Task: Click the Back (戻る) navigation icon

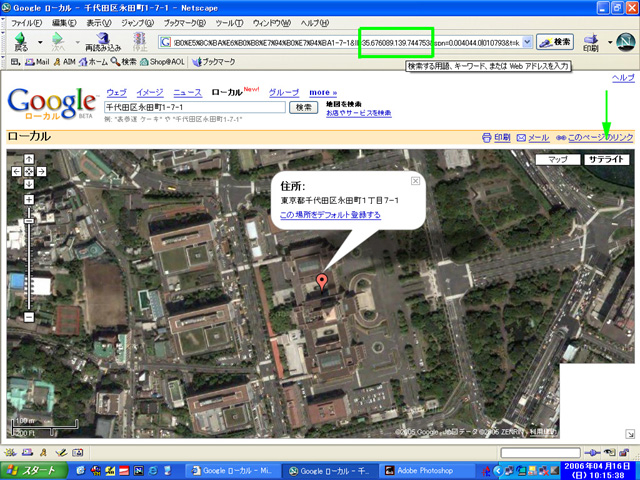Action: tap(21, 42)
